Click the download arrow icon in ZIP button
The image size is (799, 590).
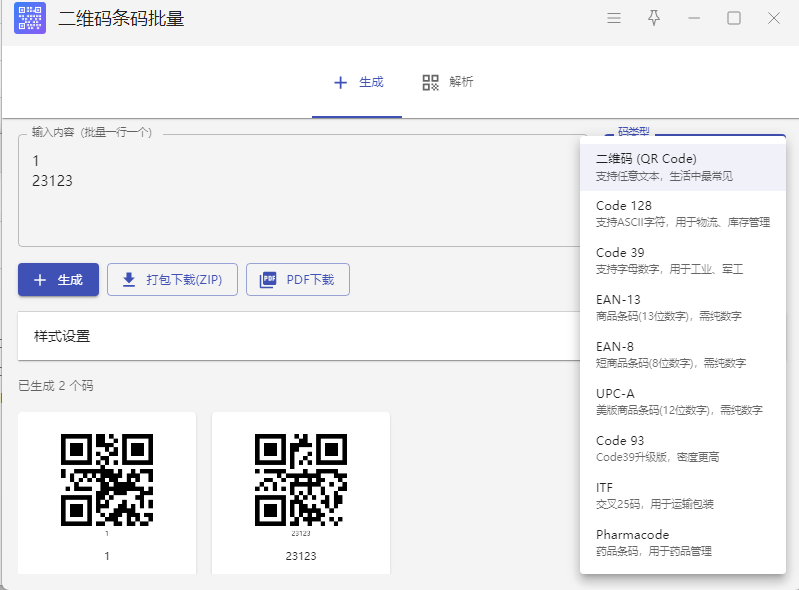[129, 279]
